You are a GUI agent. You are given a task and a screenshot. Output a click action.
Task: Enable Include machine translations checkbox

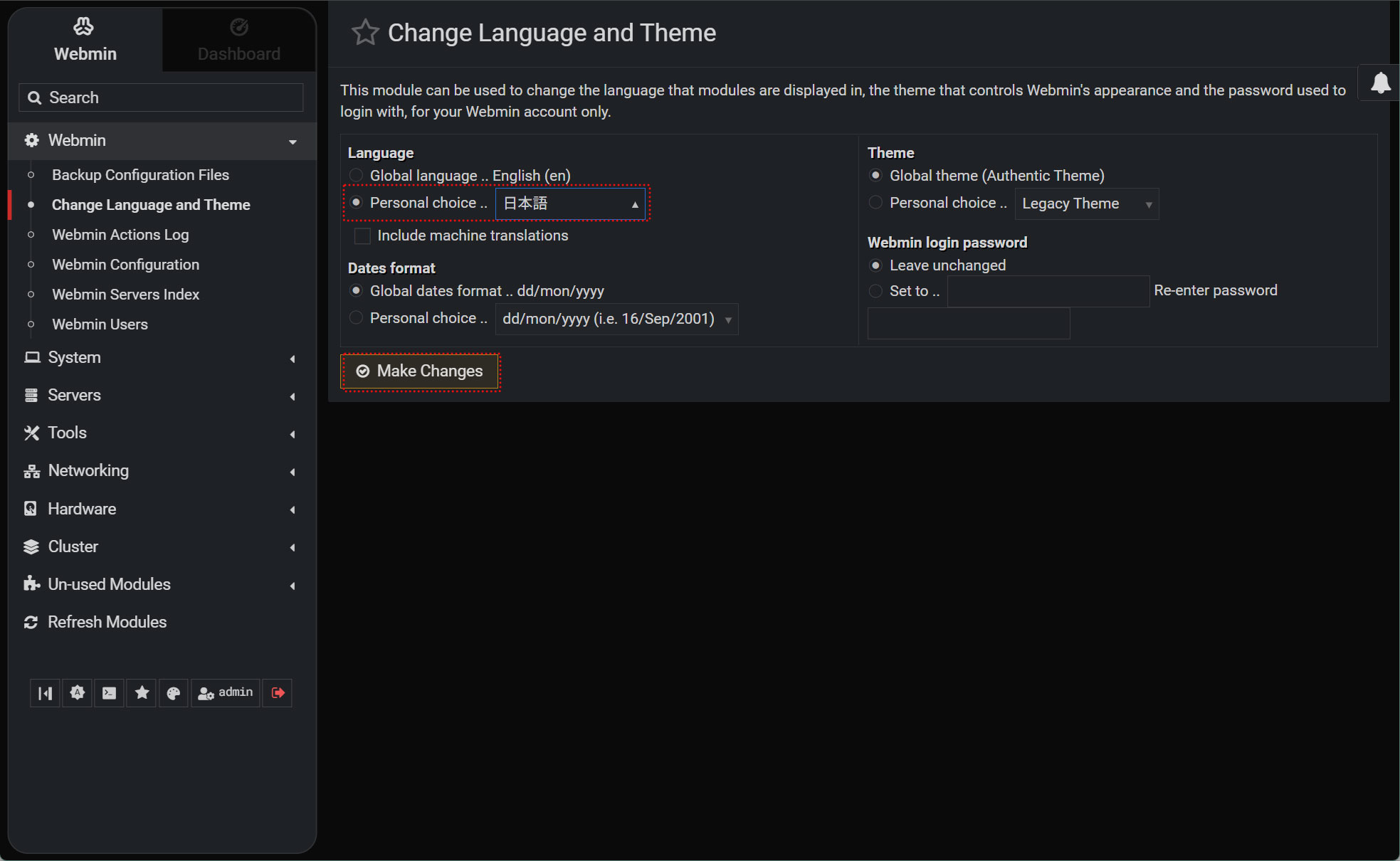362,236
